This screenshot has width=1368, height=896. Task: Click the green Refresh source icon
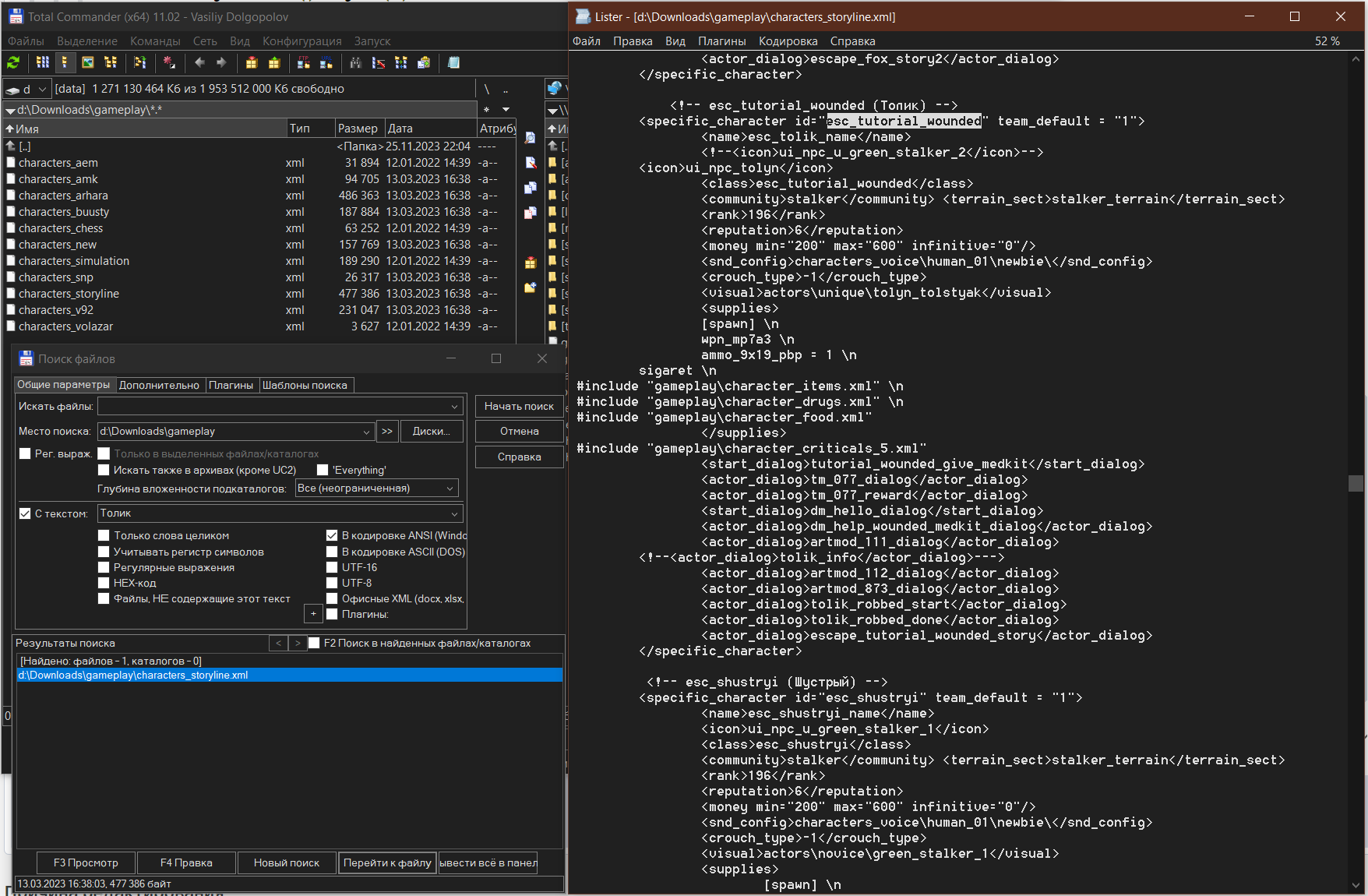tap(13, 62)
